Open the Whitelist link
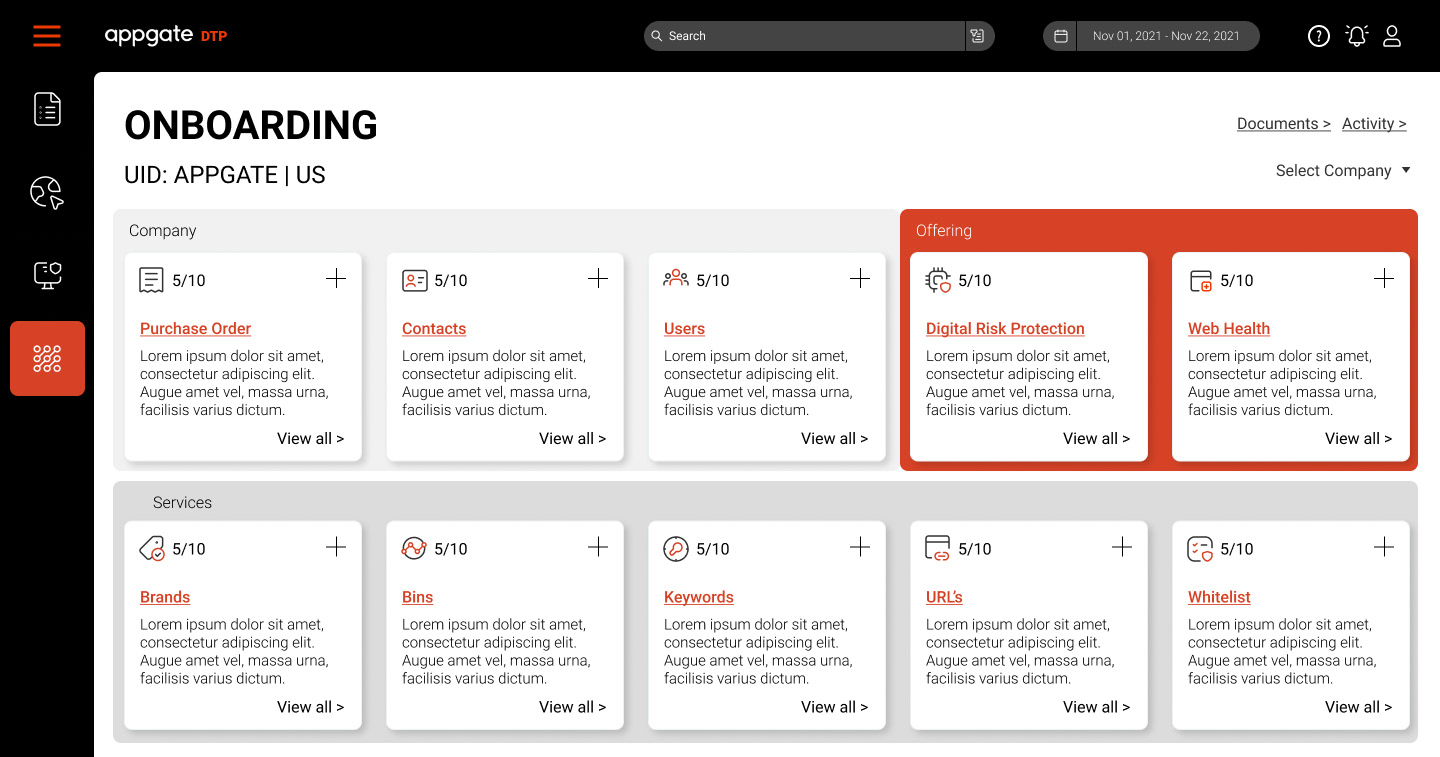 coord(1219,597)
